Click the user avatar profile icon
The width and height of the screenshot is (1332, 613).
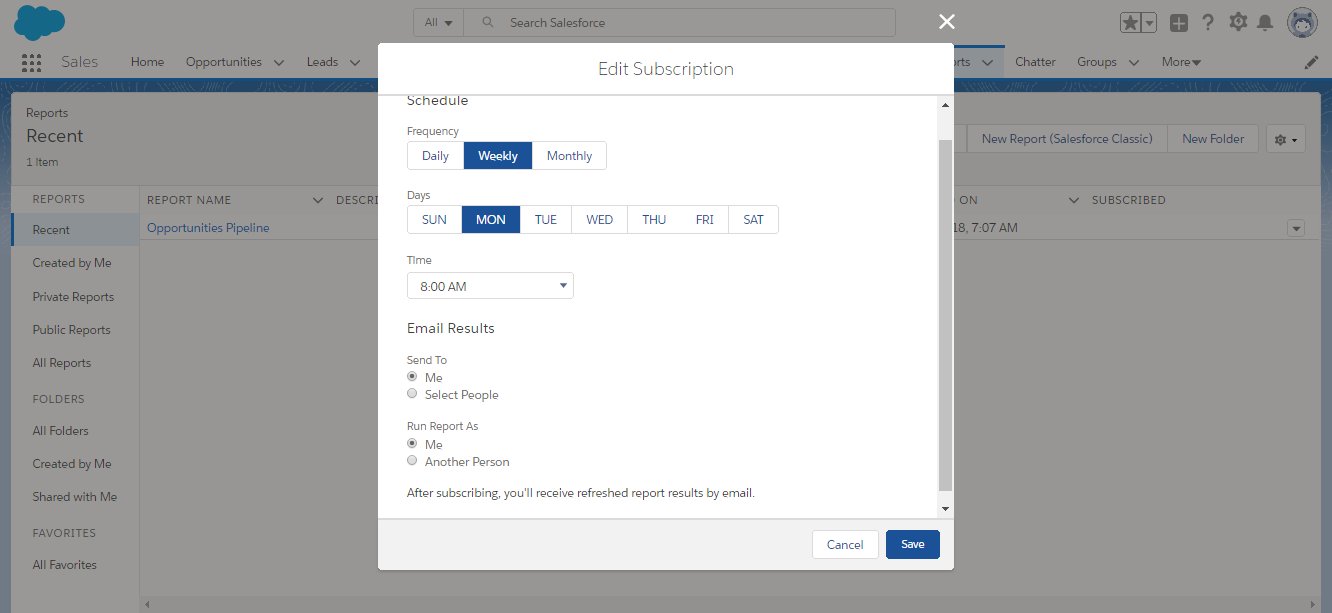(x=1302, y=23)
